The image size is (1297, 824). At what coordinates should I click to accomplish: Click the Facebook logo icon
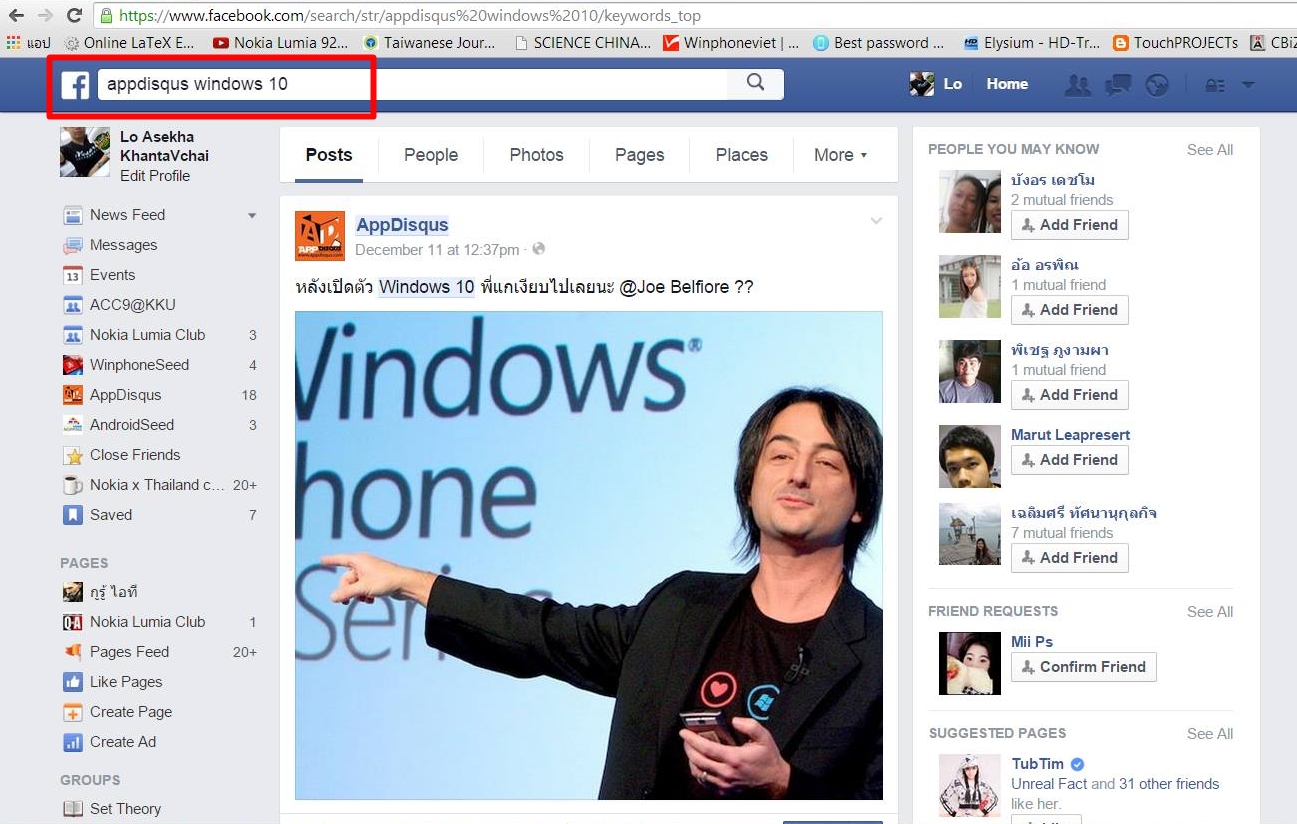coord(75,85)
